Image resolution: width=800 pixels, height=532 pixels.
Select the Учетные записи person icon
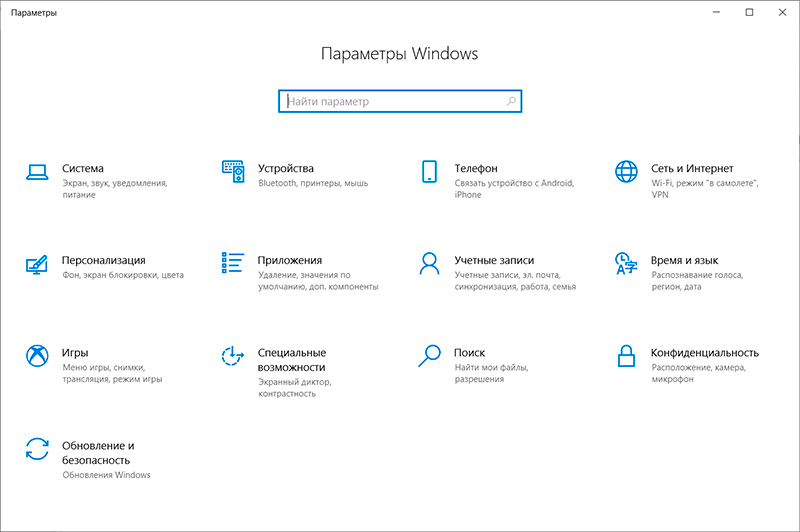429,263
